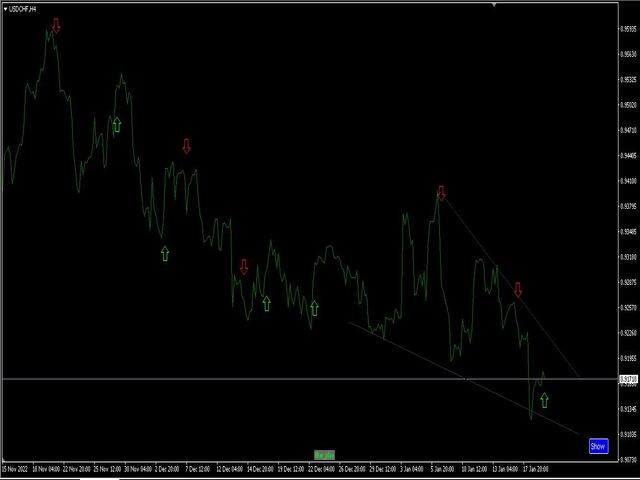Select the red sell arrow above 7 Dec
The width and height of the screenshot is (640, 480).
pos(186,146)
